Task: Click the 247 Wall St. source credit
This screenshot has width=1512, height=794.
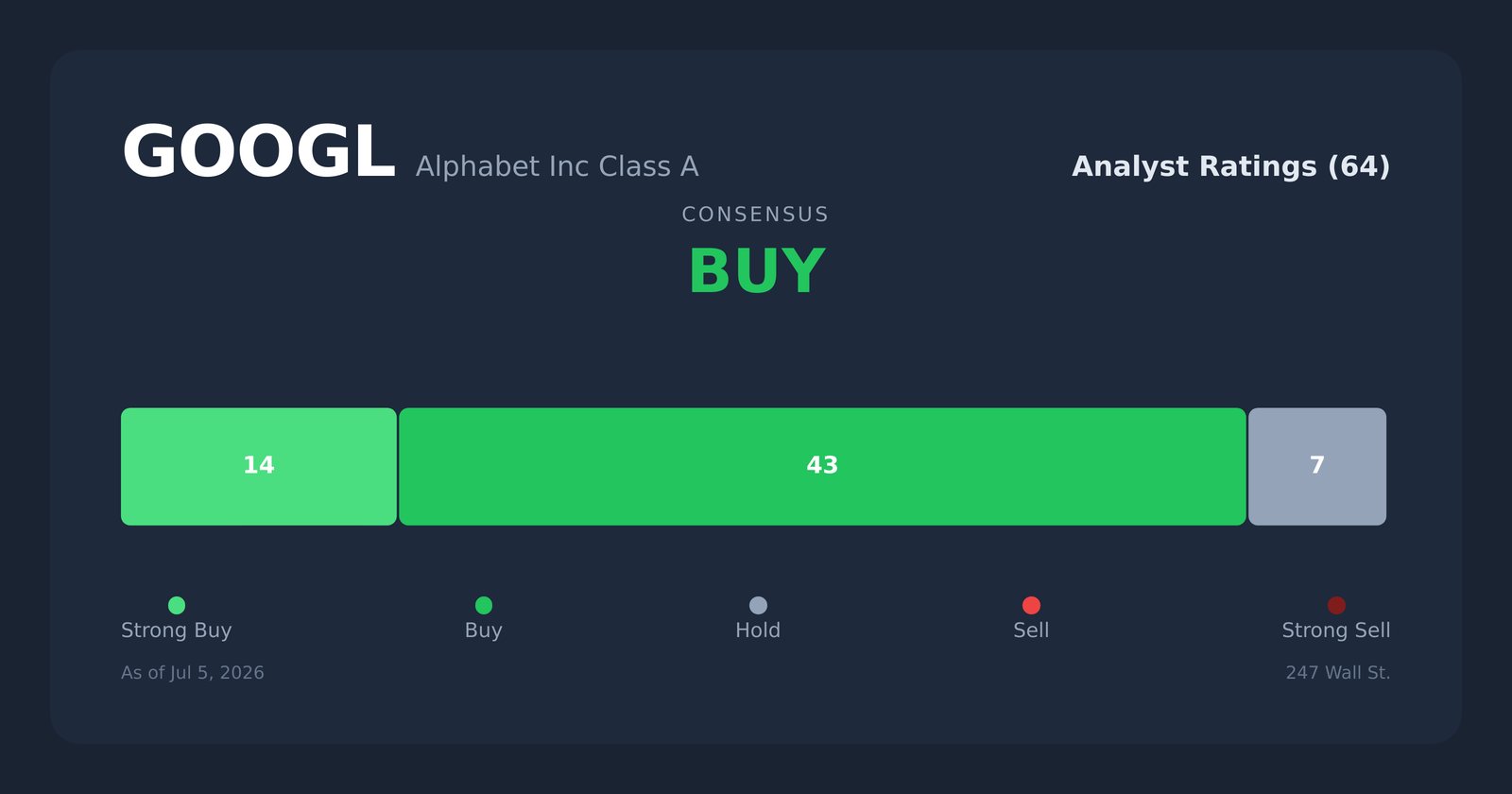Action: coord(1338,673)
